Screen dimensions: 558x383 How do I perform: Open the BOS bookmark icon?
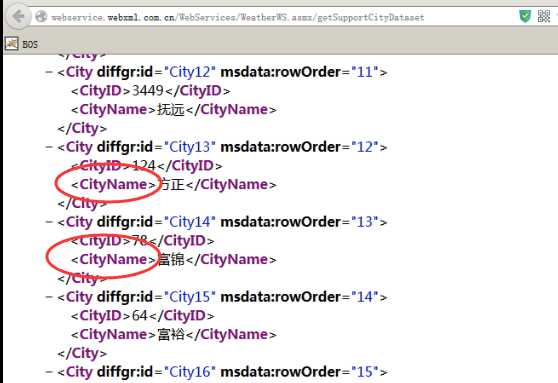[11, 44]
